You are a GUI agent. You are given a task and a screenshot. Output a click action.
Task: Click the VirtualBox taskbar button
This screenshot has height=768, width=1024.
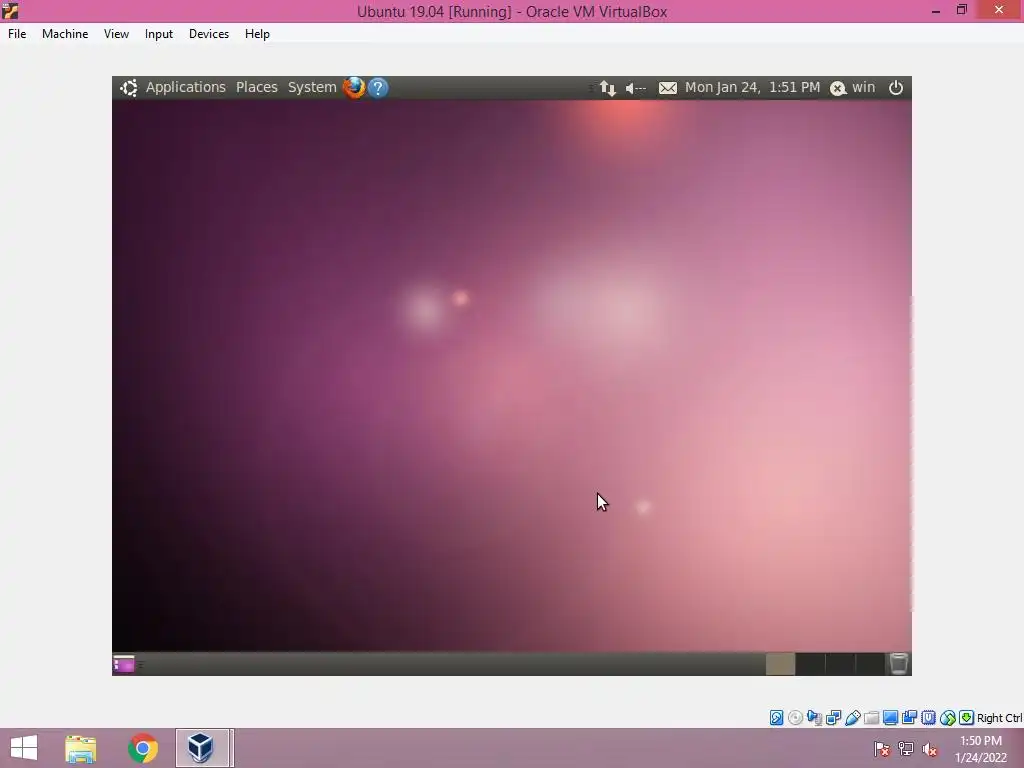pos(202,748)
